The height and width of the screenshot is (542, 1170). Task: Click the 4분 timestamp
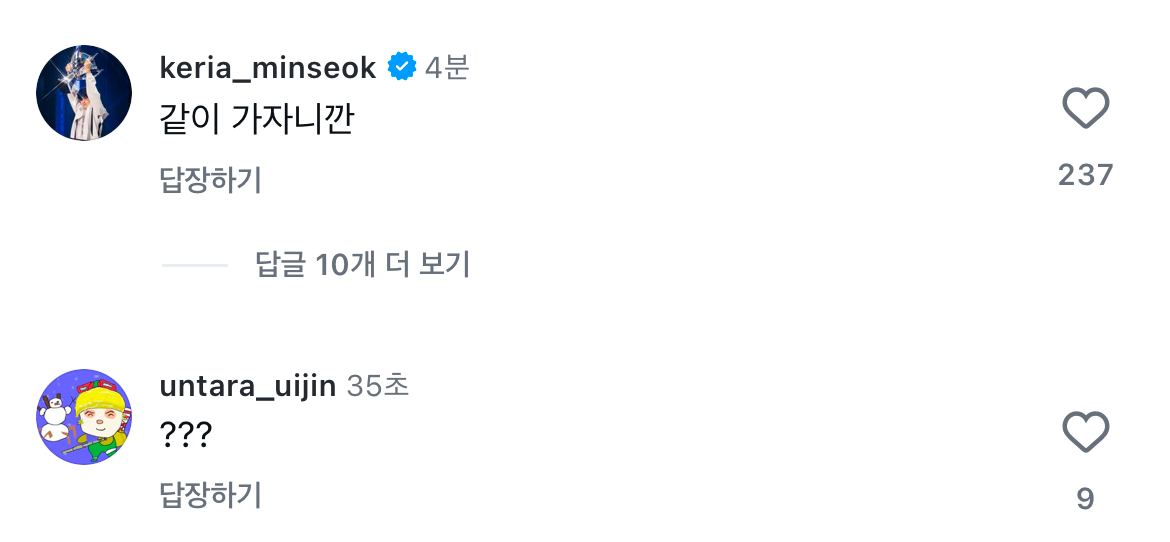pyautogui.click(x=446, y=67)
